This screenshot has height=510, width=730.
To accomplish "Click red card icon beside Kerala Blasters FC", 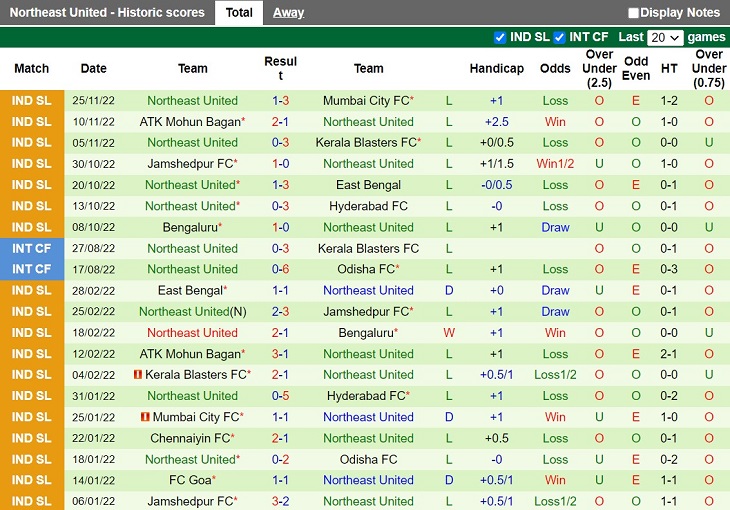I will click(x=138, y=375).
